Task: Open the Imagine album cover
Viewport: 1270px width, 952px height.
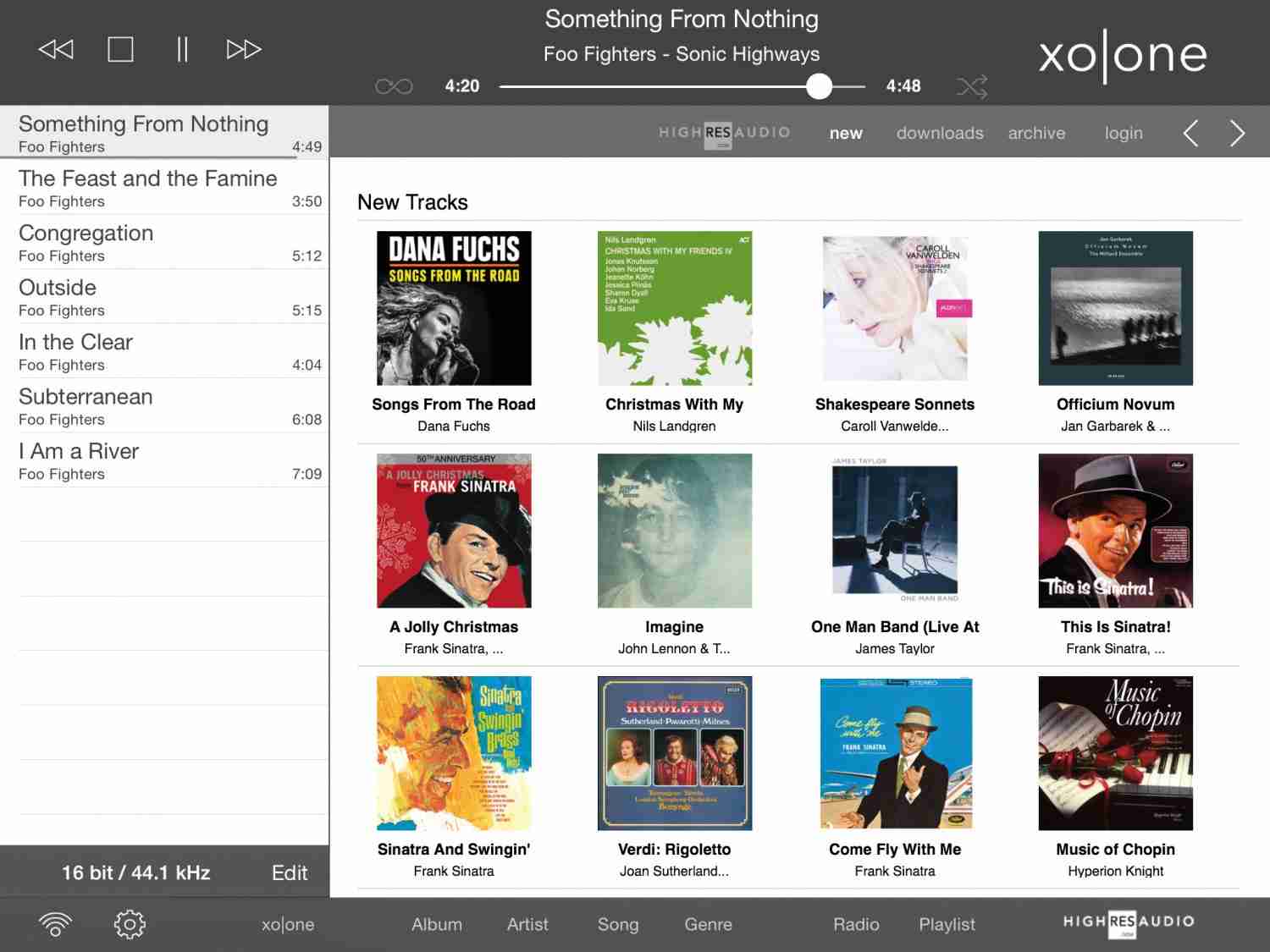Action: click(x=675, y=531)
